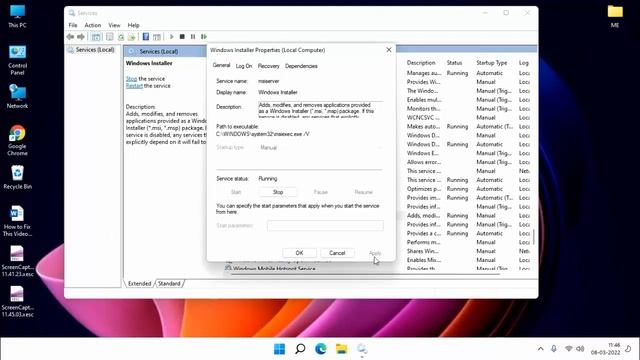Select Services (Local) in the console tree
Screen dimensions: 640x360
[x=94, y=50]
